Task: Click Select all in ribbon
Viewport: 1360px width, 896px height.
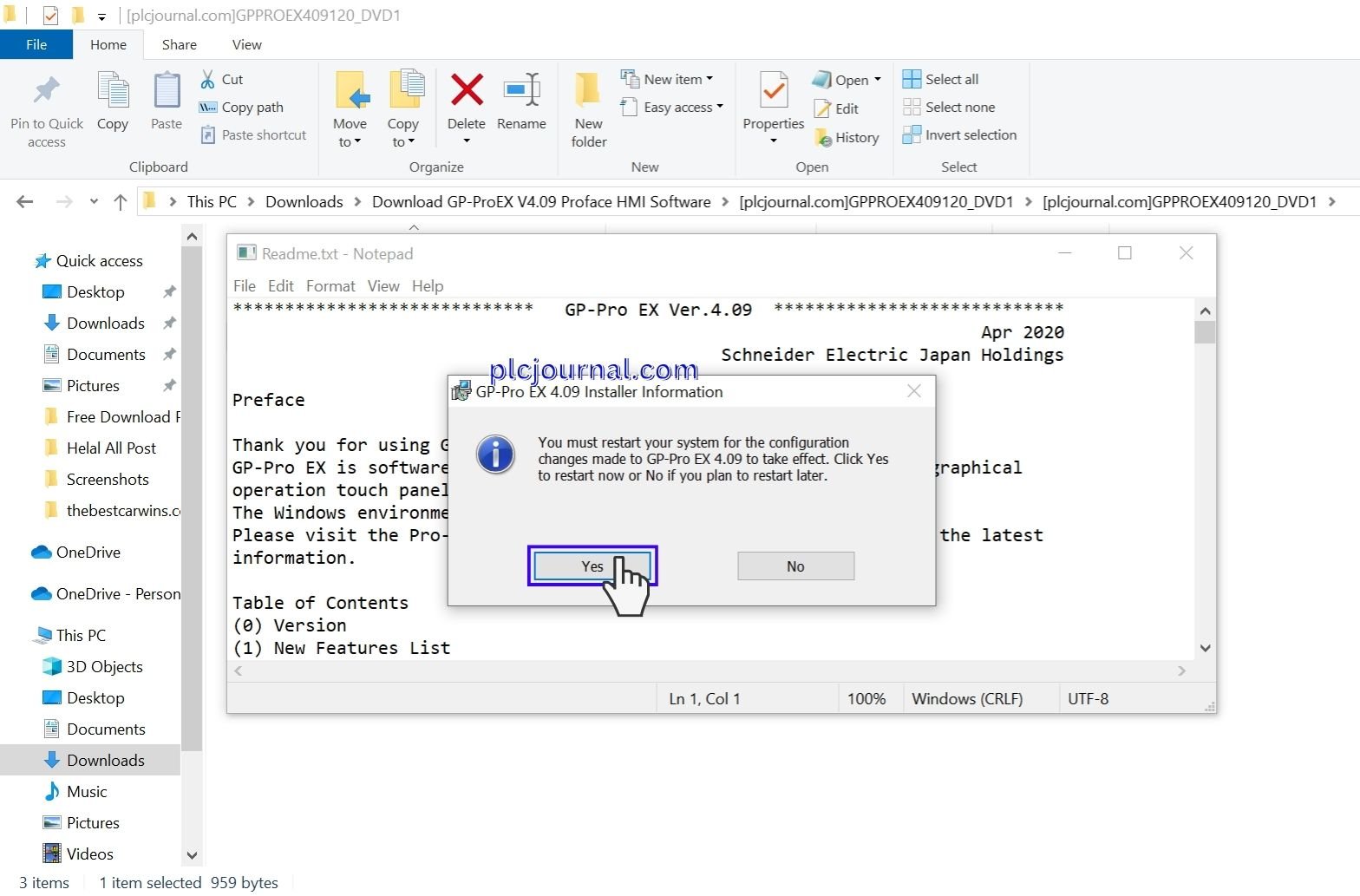Action: (x=941, y=80)
